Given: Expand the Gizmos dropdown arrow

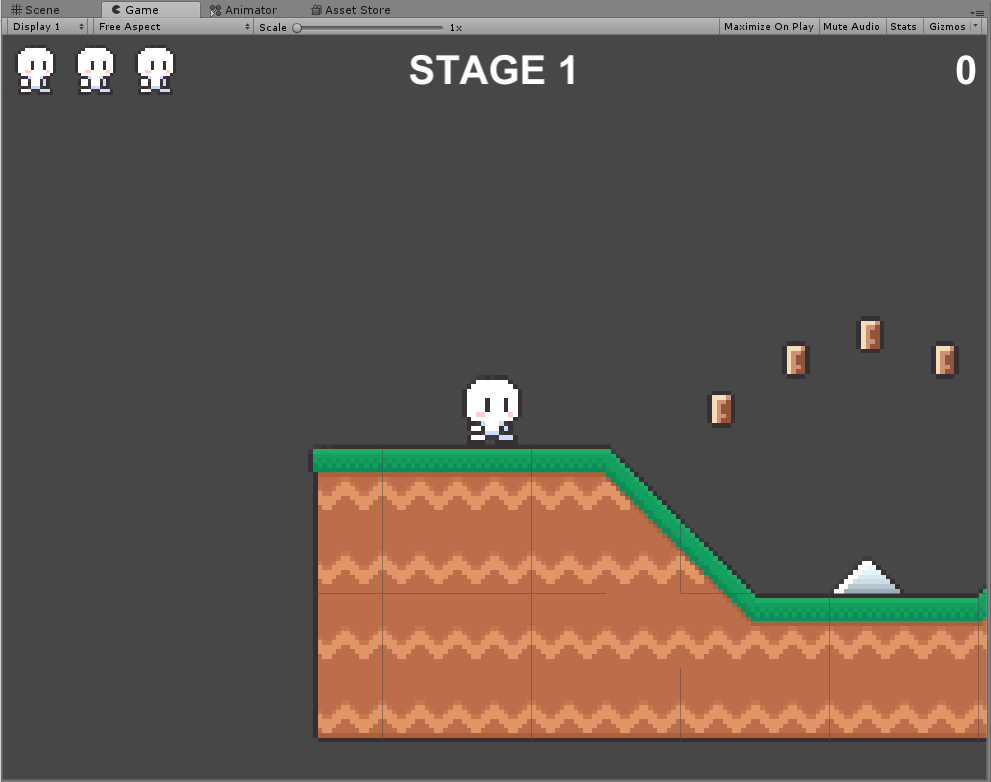Looking at the screenshot, I should tap(975, 27).
